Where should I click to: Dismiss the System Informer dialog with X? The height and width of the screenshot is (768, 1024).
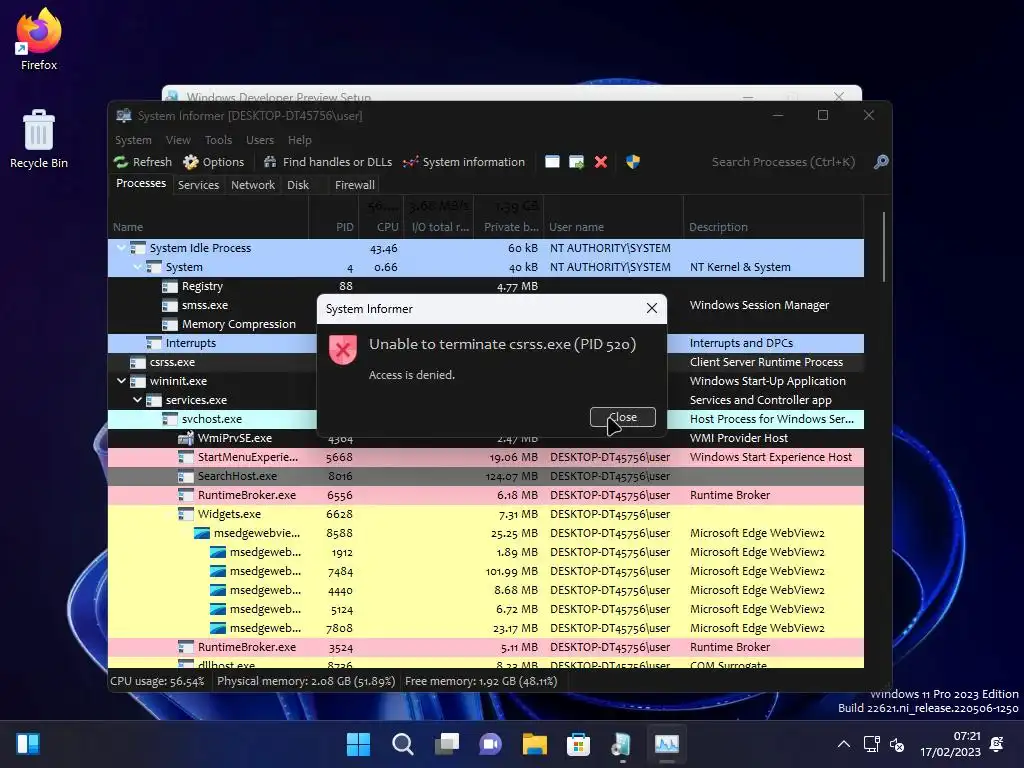pos(652,308)
